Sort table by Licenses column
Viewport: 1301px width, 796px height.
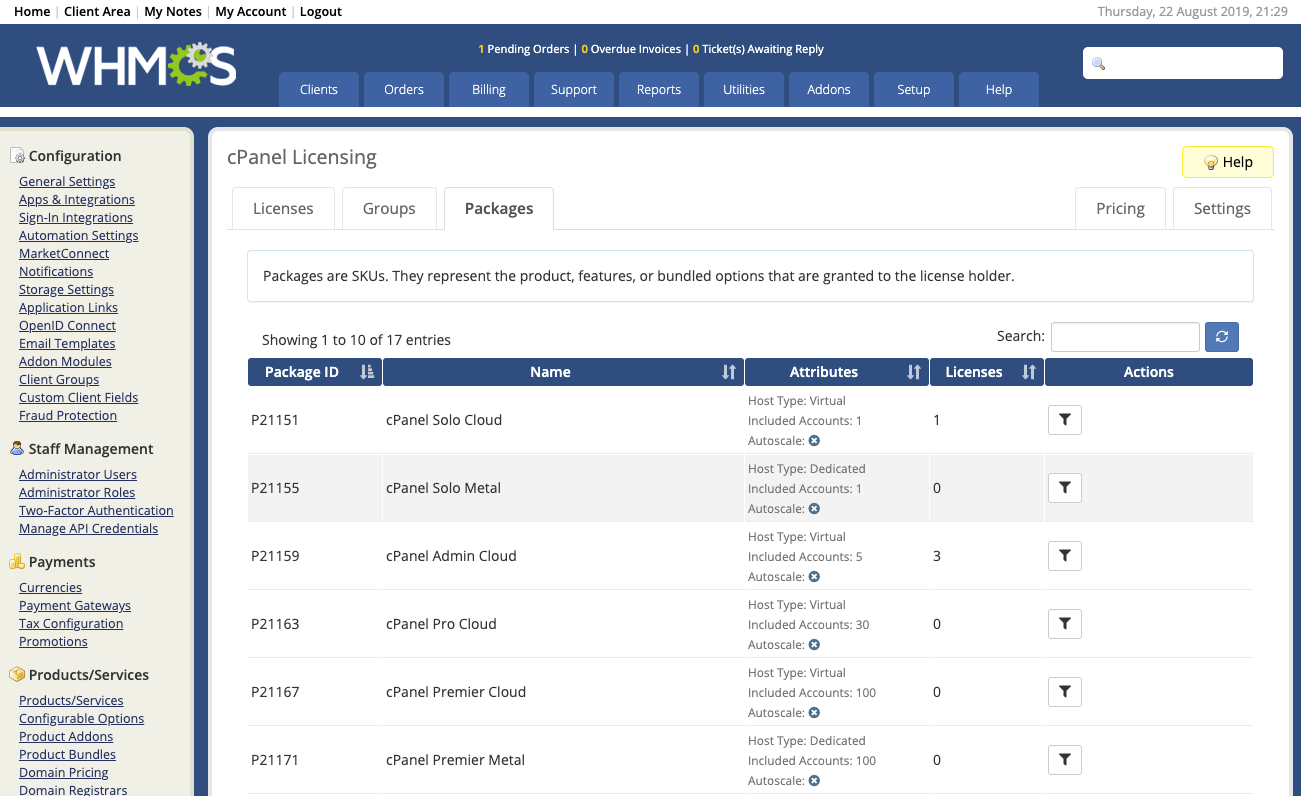(x=987, y=372)
